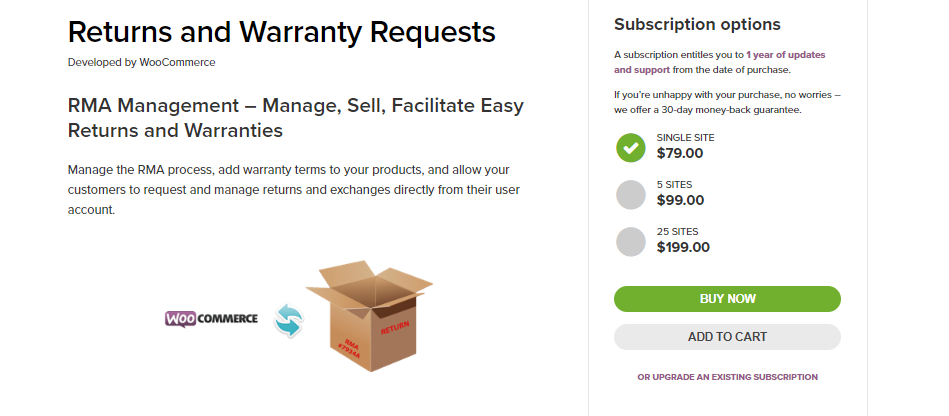949x416 pixels.
Task: Click the $79.00 price label
Action: tap(680, 154)
